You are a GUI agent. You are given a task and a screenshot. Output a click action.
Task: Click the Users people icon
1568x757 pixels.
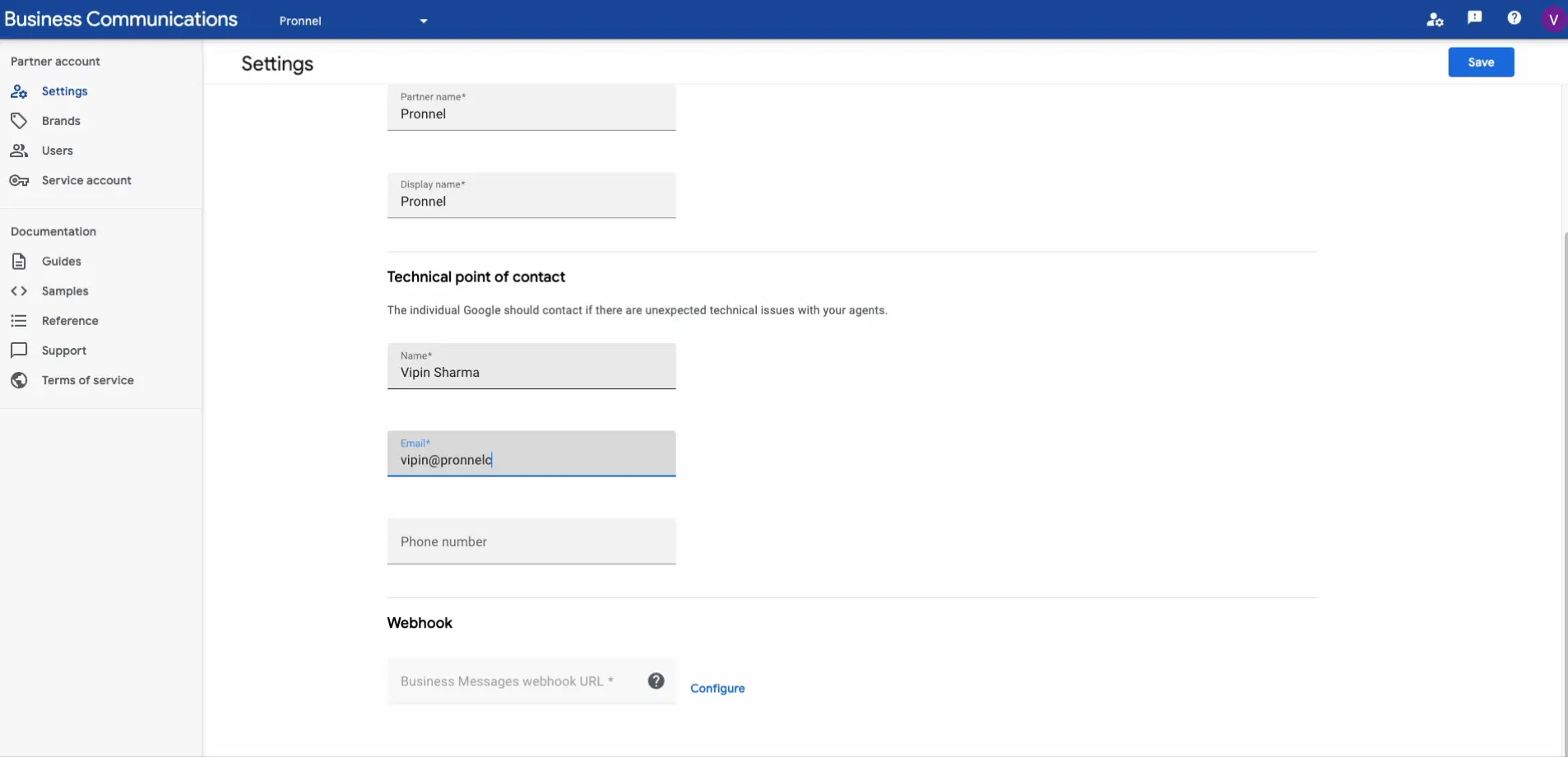click(19, 151)
